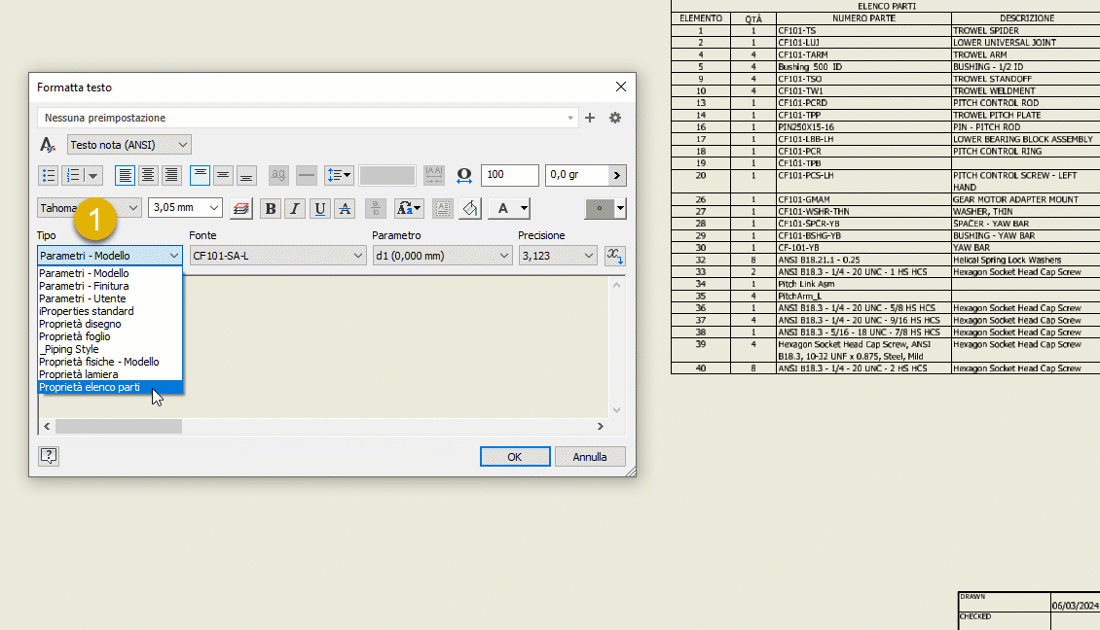1100x630 pixels.
Task: Choose Proprietà foglio from the list
Action: (x=109, y=337)
